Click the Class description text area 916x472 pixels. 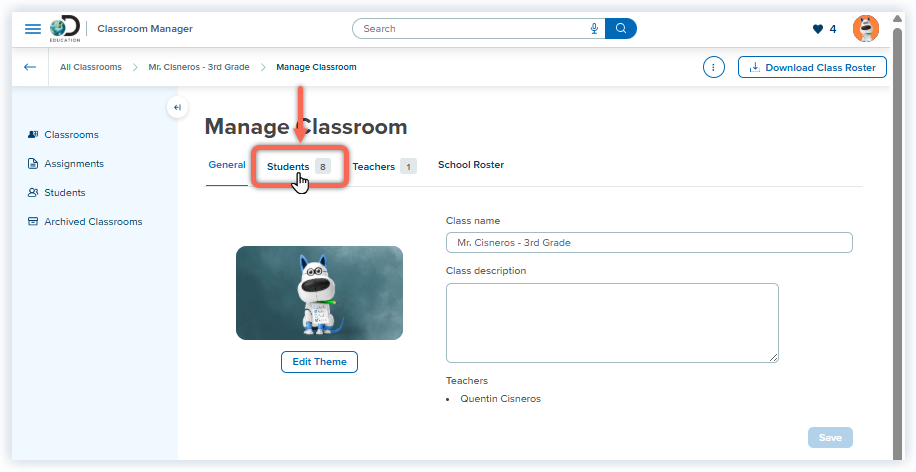pos(612,323)
